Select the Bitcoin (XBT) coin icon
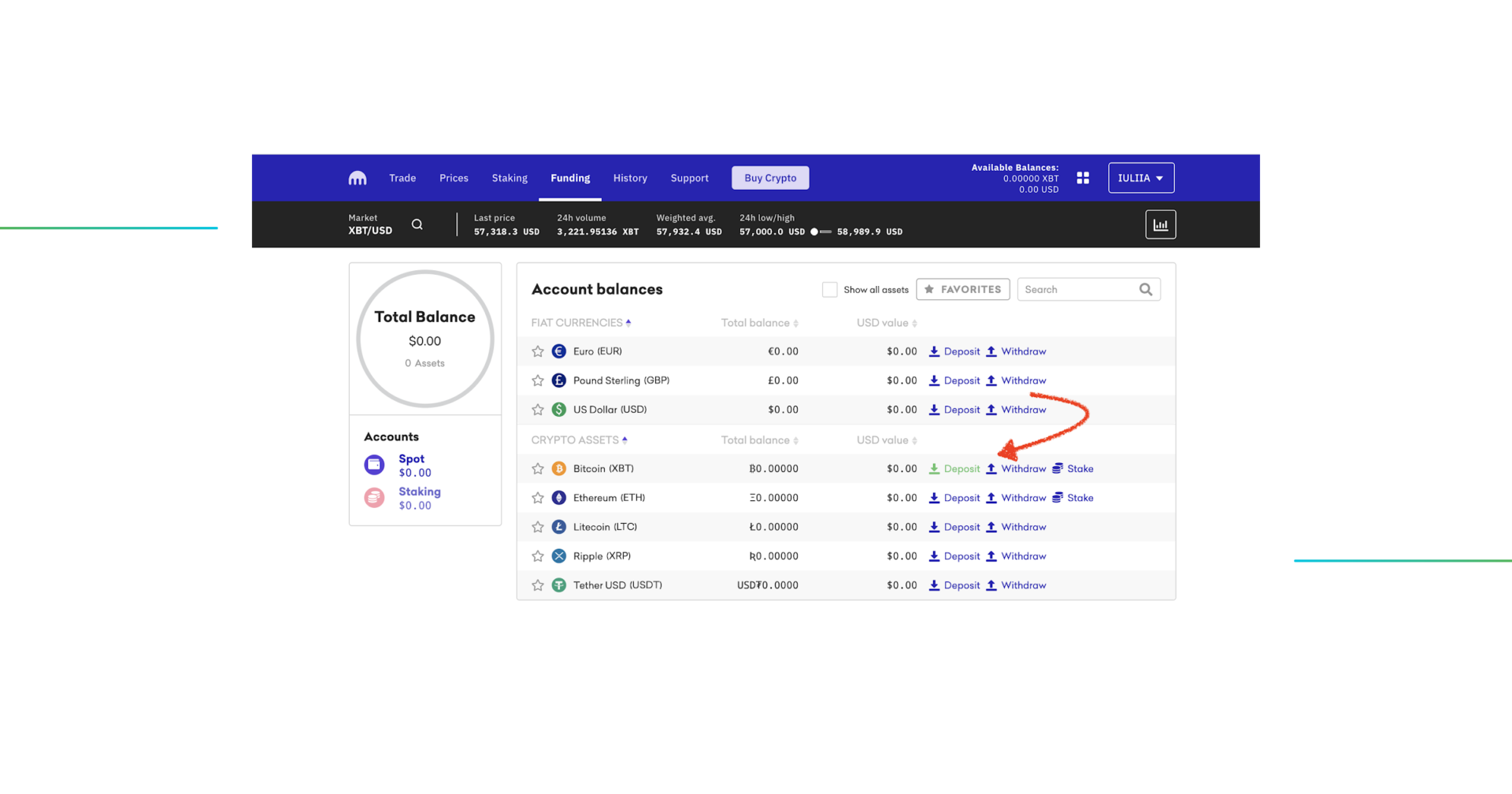The image size is (1512, 794). click(559, 468)
